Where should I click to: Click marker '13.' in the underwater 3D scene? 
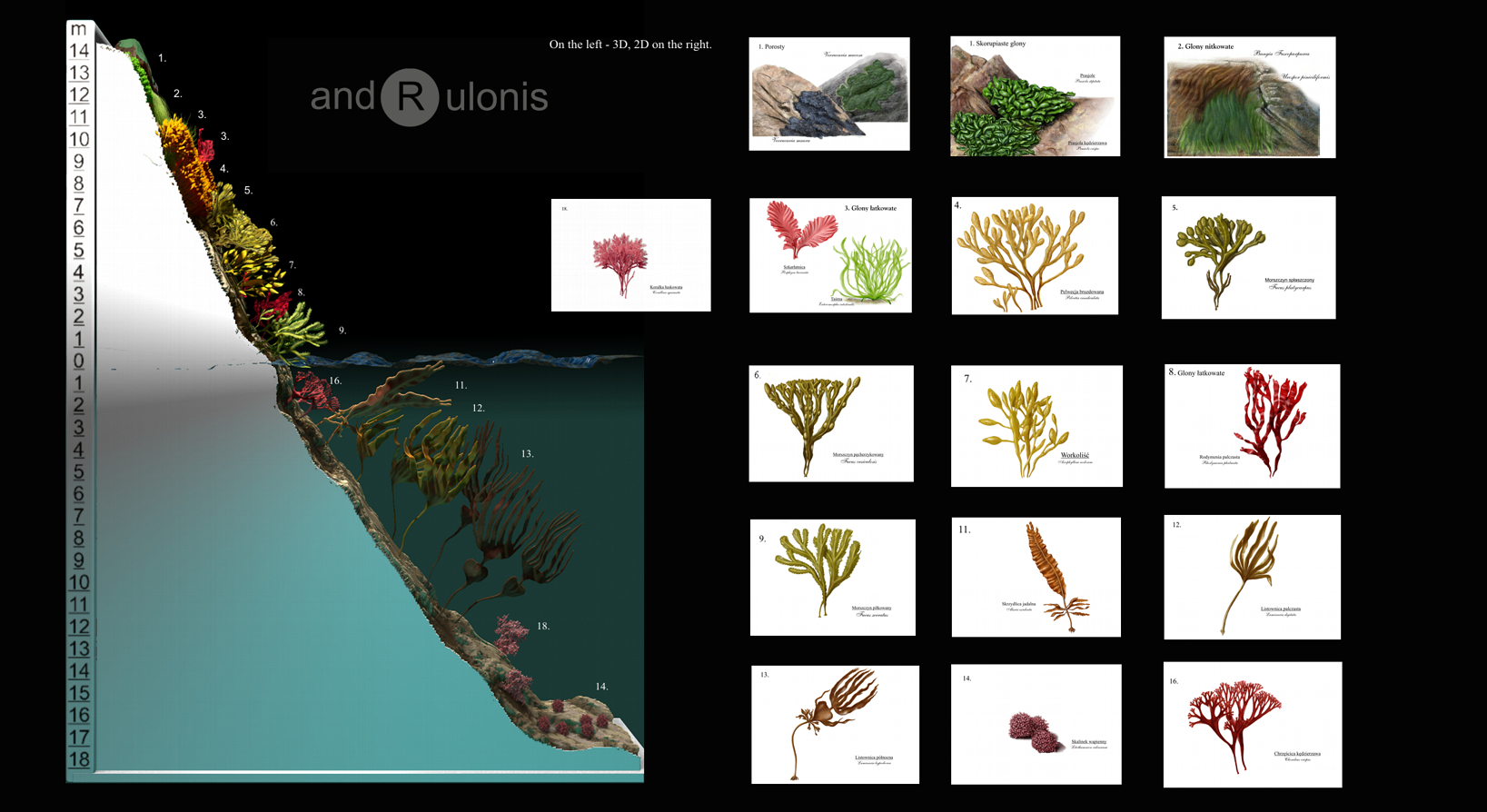click(527, 453)
